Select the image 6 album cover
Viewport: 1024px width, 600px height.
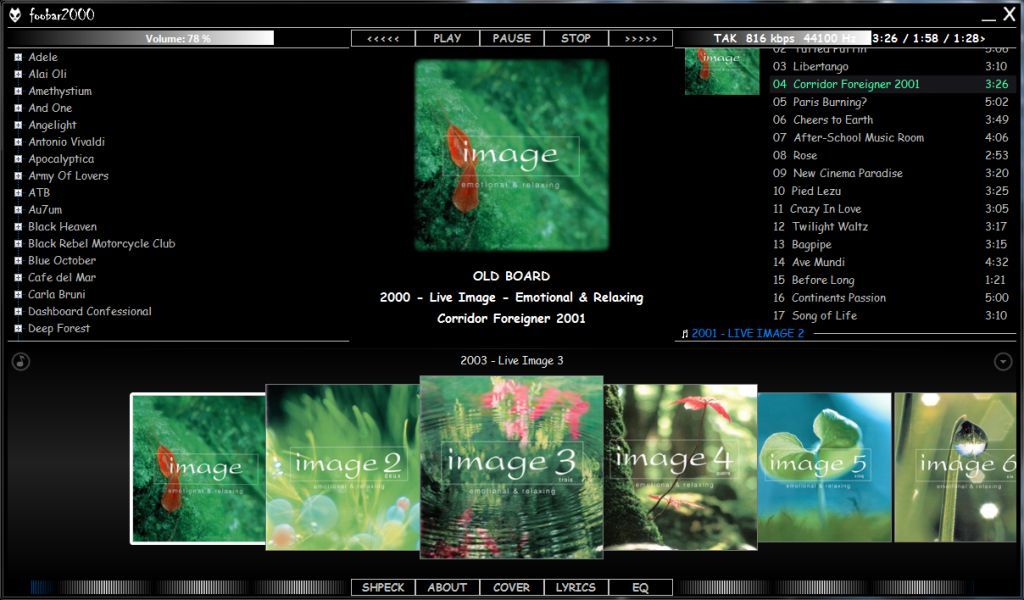(x=955, y=467)
